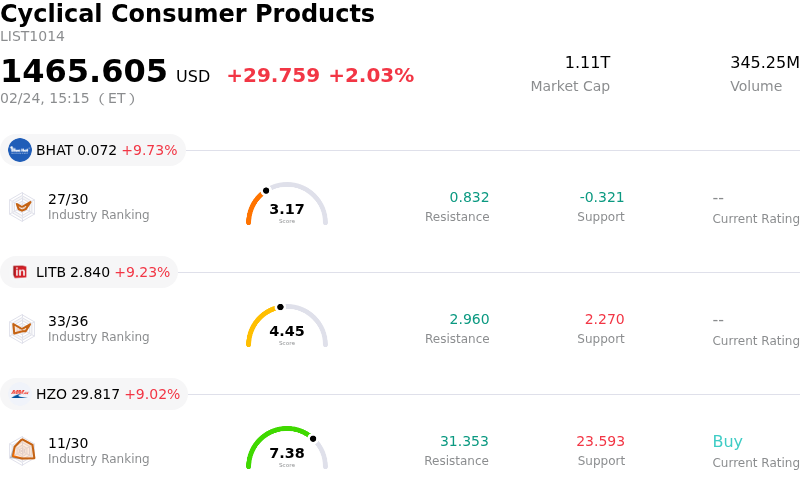Click LITB 33/36 industry ranking
Viewport: 800px width, 488px height.
(68, 321)
